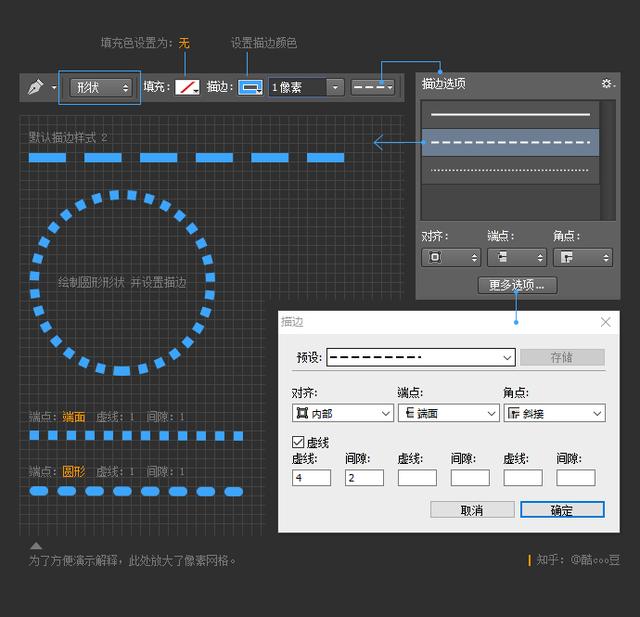Open the 斜接 corner dropdown in dialog
The width and height of the screenshot is (640, 617).
(x=554, y=413)
